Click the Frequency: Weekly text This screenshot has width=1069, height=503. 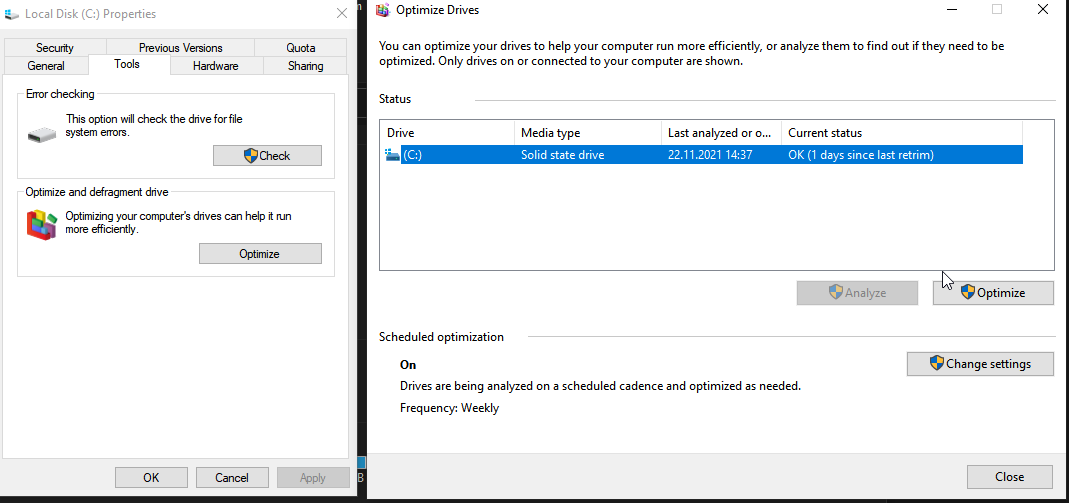click(x=449, y=408)
